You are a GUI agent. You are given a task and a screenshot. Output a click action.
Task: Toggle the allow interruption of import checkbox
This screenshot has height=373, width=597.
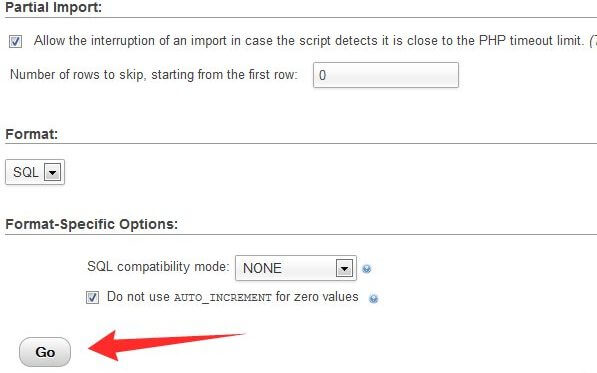pyautogui.click(x=16, y=41)
